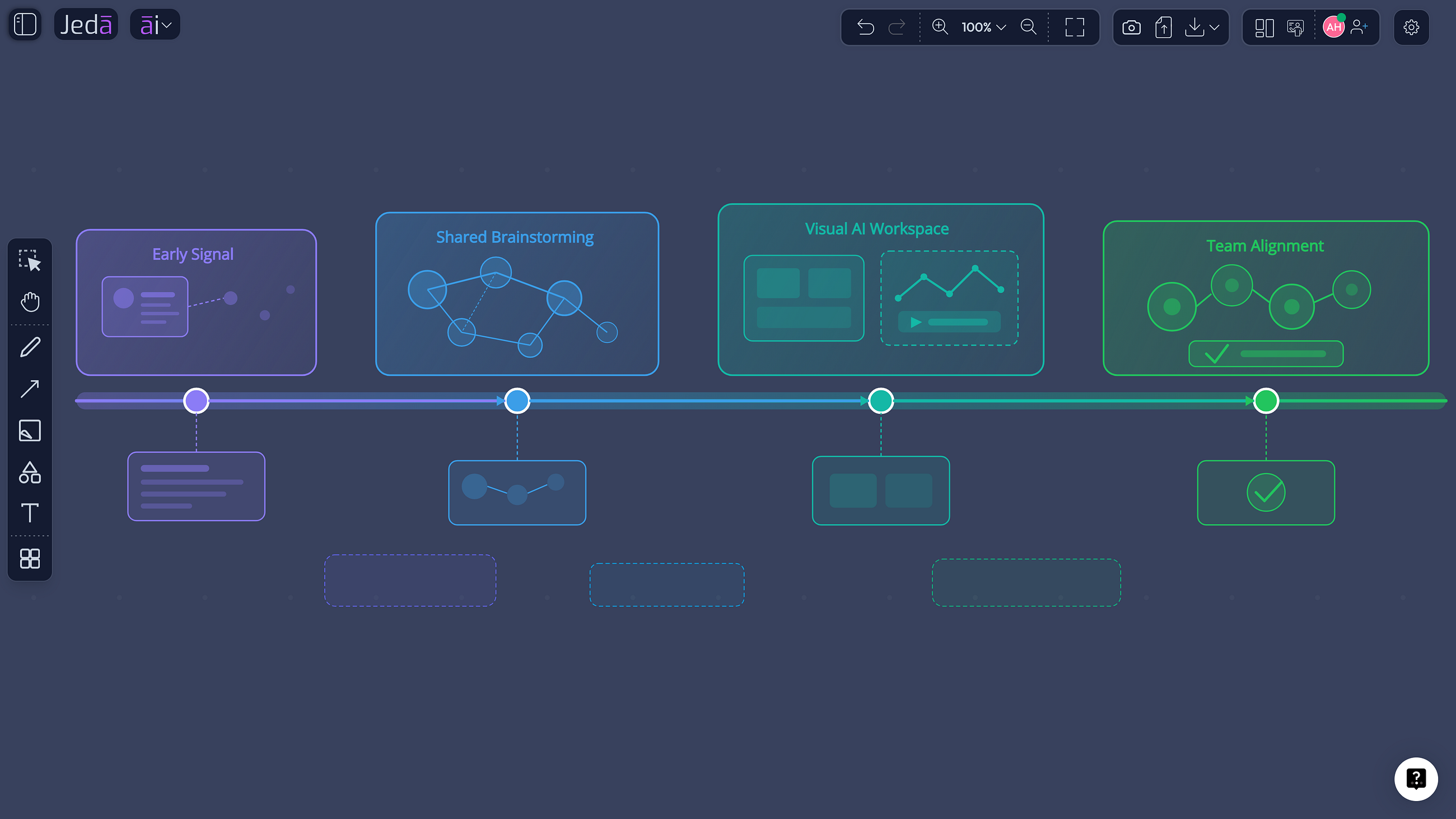Select the pencil draw tool

(29, 347)
